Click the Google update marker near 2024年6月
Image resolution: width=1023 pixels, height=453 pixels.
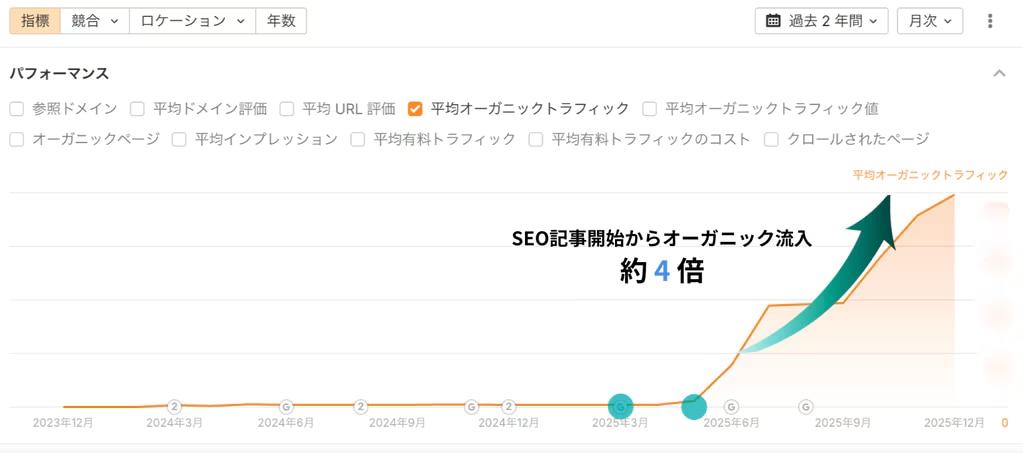[286, 406]
